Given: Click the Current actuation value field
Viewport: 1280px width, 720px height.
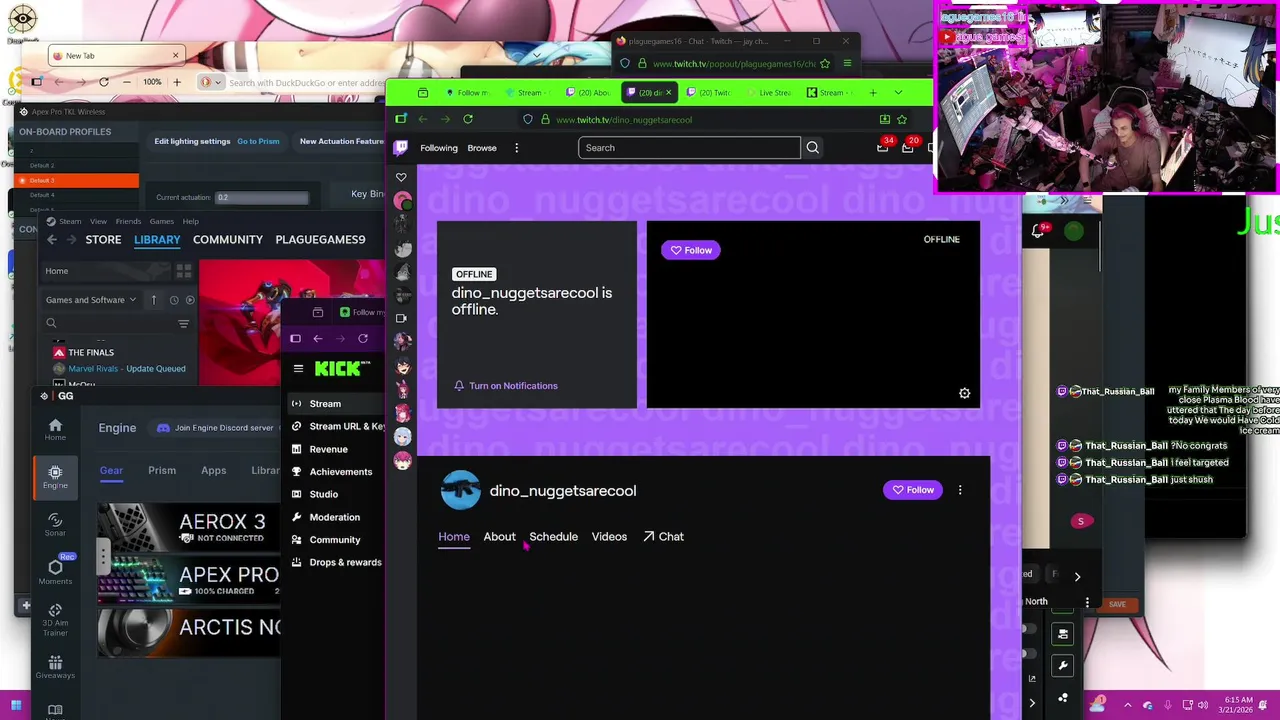Looking at the screenshot, I should [x=262, y=197].
